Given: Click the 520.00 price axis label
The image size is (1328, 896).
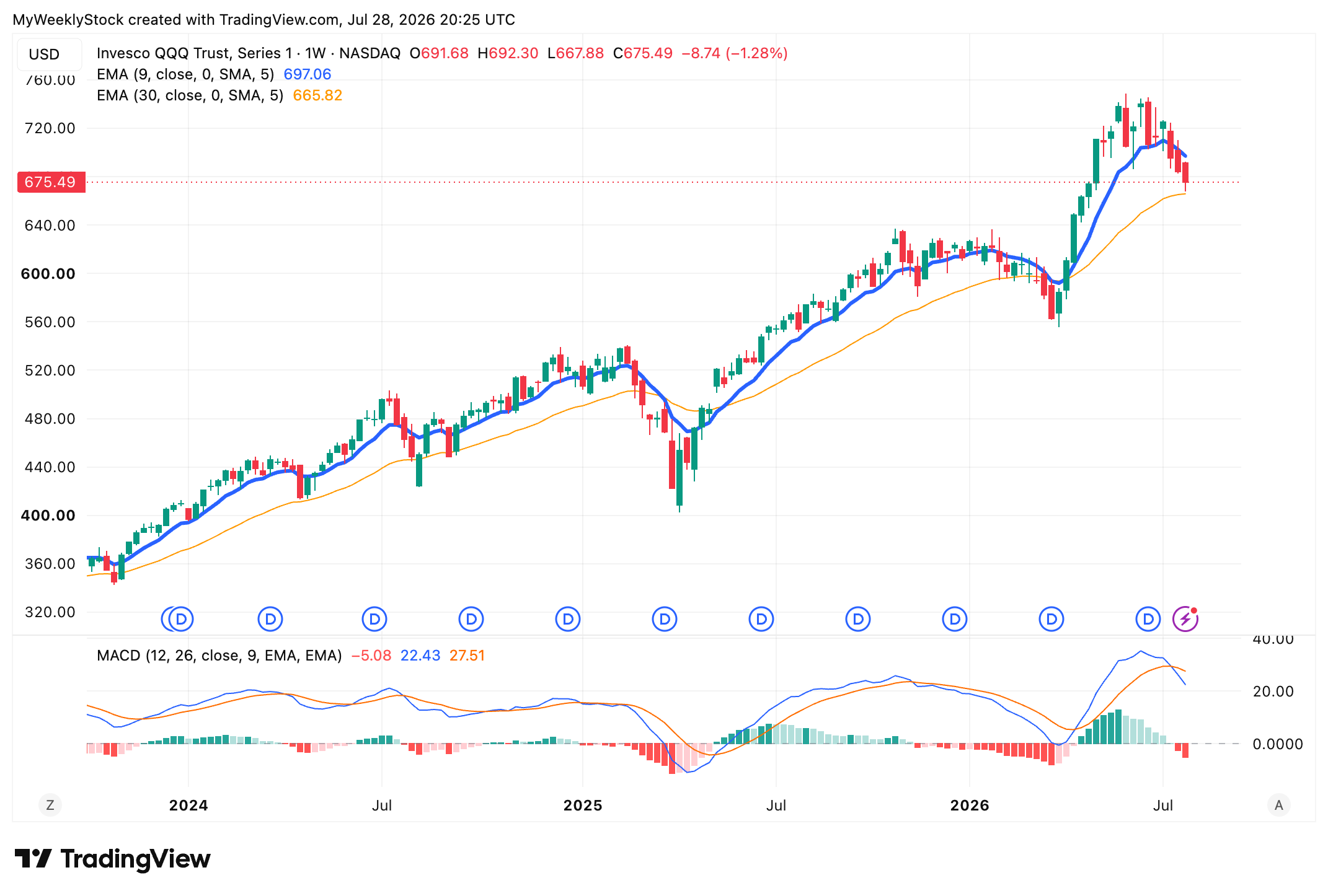Looking at the screenshot, I should click(x=50, y=370).
